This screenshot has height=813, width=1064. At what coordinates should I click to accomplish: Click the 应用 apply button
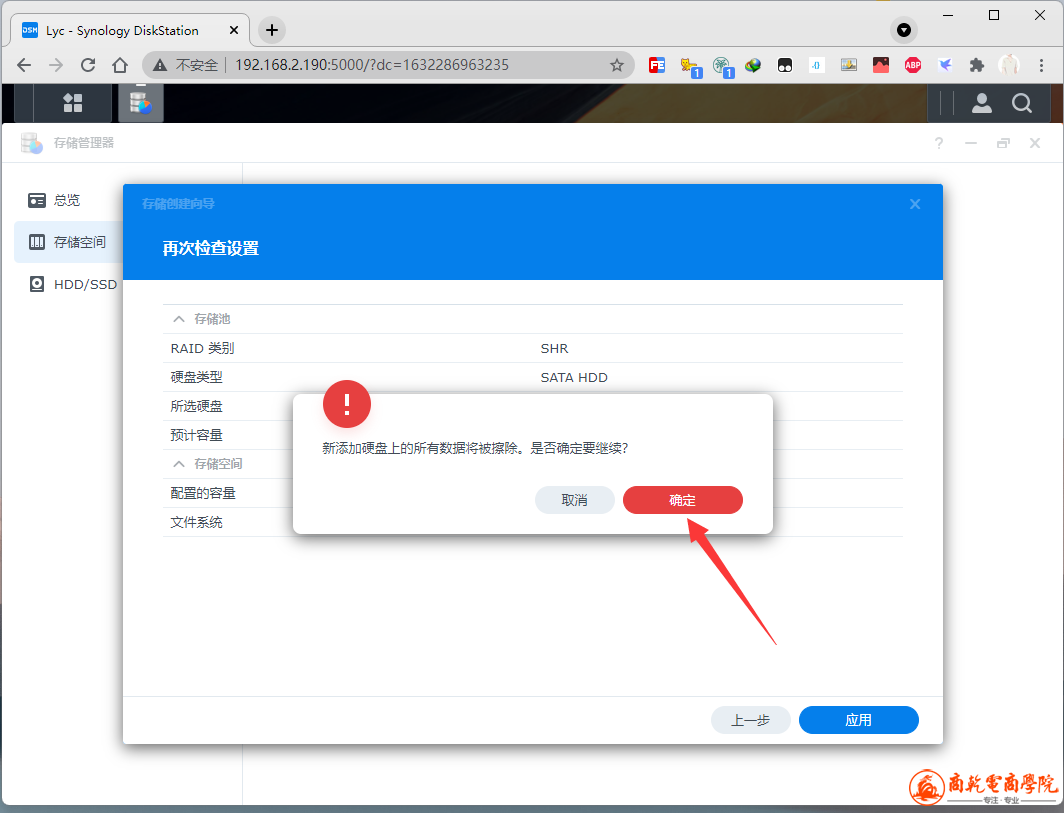click(x=858, y=720)
